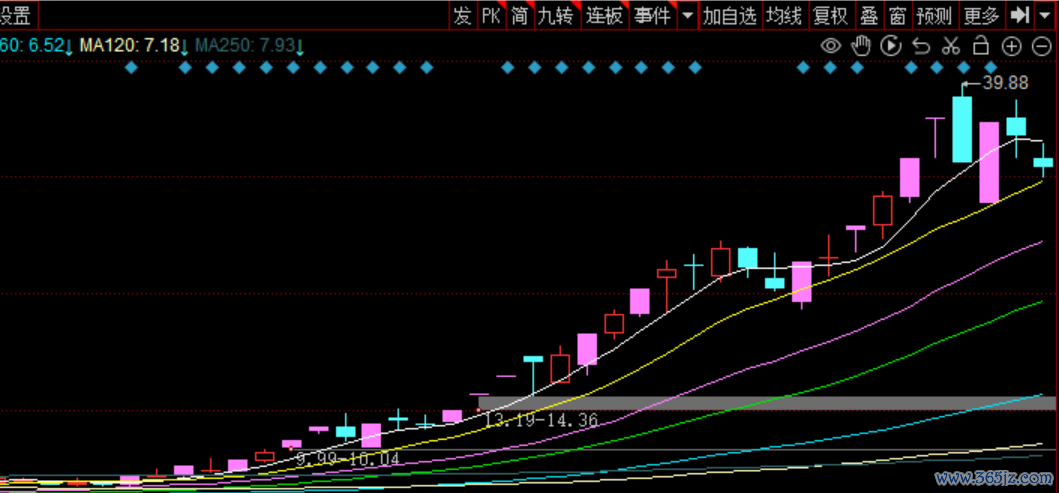This screenshot has width=1059, height=493.
Task: Click 加自选 to add to watchlist
Action: point(729,15)
